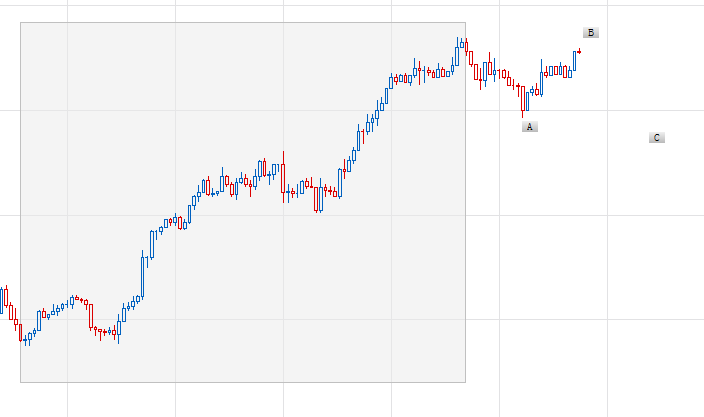Select the highest blue candle at chart peak
The image size is (704, 417).
(458, 53)
